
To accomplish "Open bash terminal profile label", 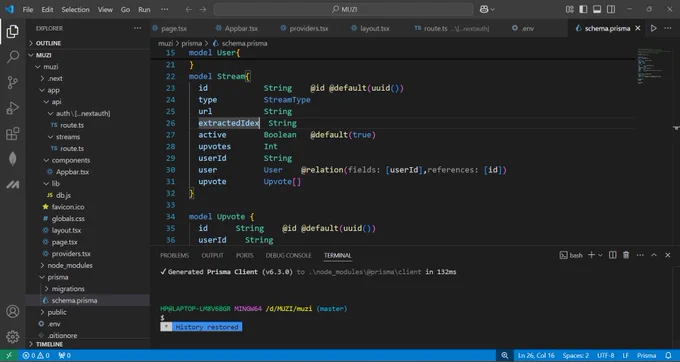I will click(571, 255).
